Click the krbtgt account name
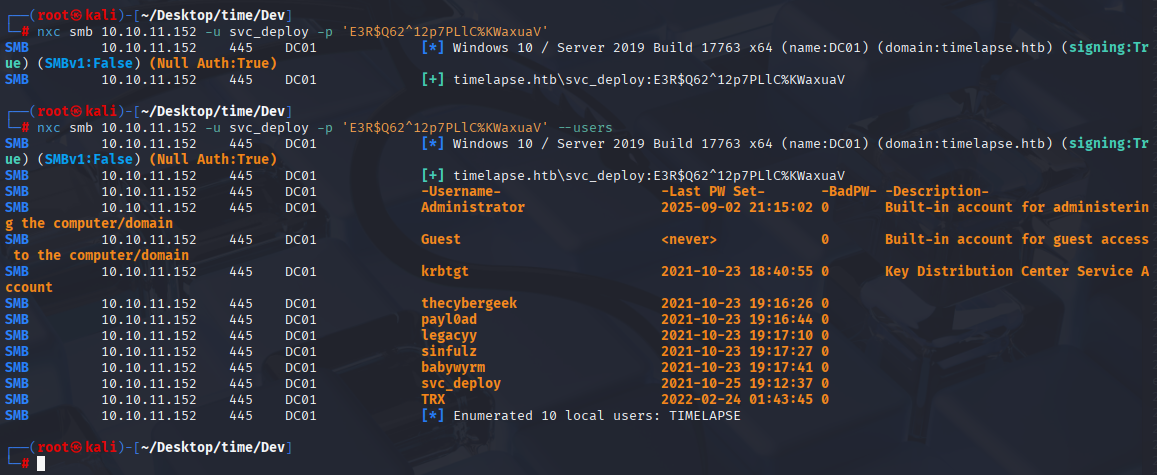The width and height of the screenshot is (1157, 475). pos(445,271)
